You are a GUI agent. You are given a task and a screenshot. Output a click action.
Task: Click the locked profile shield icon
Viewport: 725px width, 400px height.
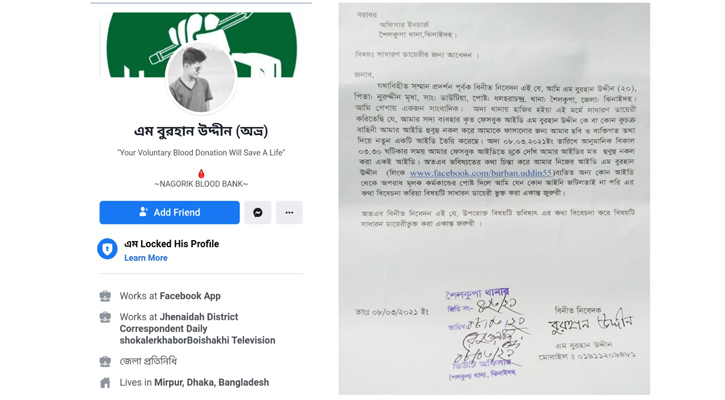[107, 249]
